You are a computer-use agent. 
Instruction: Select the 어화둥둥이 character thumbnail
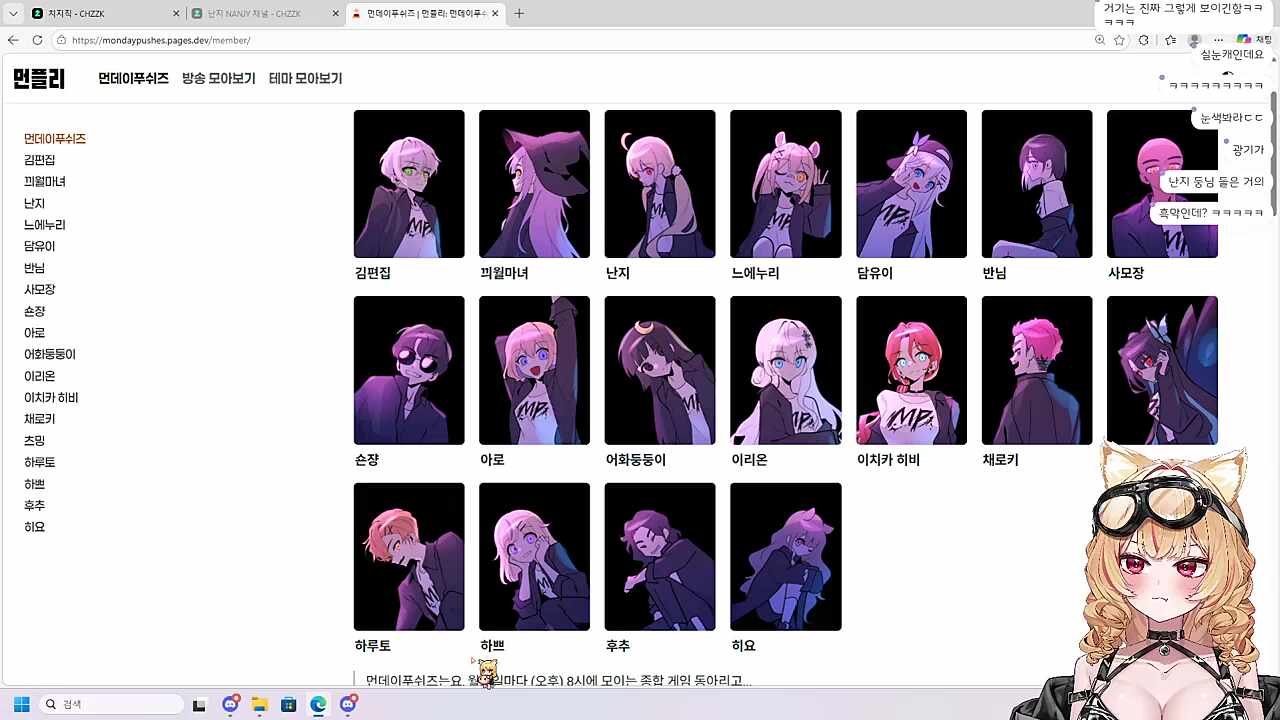coord(660,370)
